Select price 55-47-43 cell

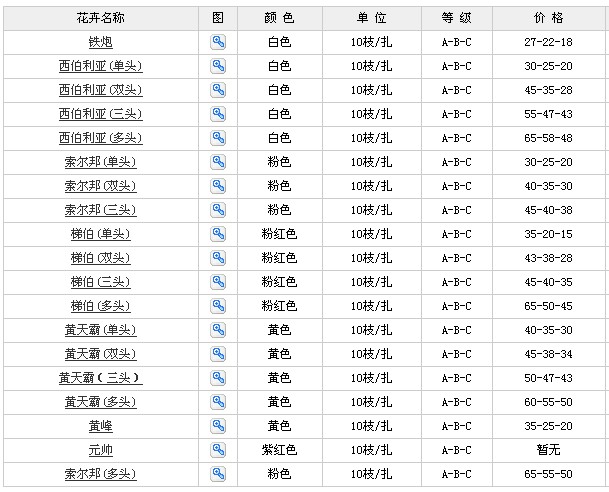(x=548, y=114)
